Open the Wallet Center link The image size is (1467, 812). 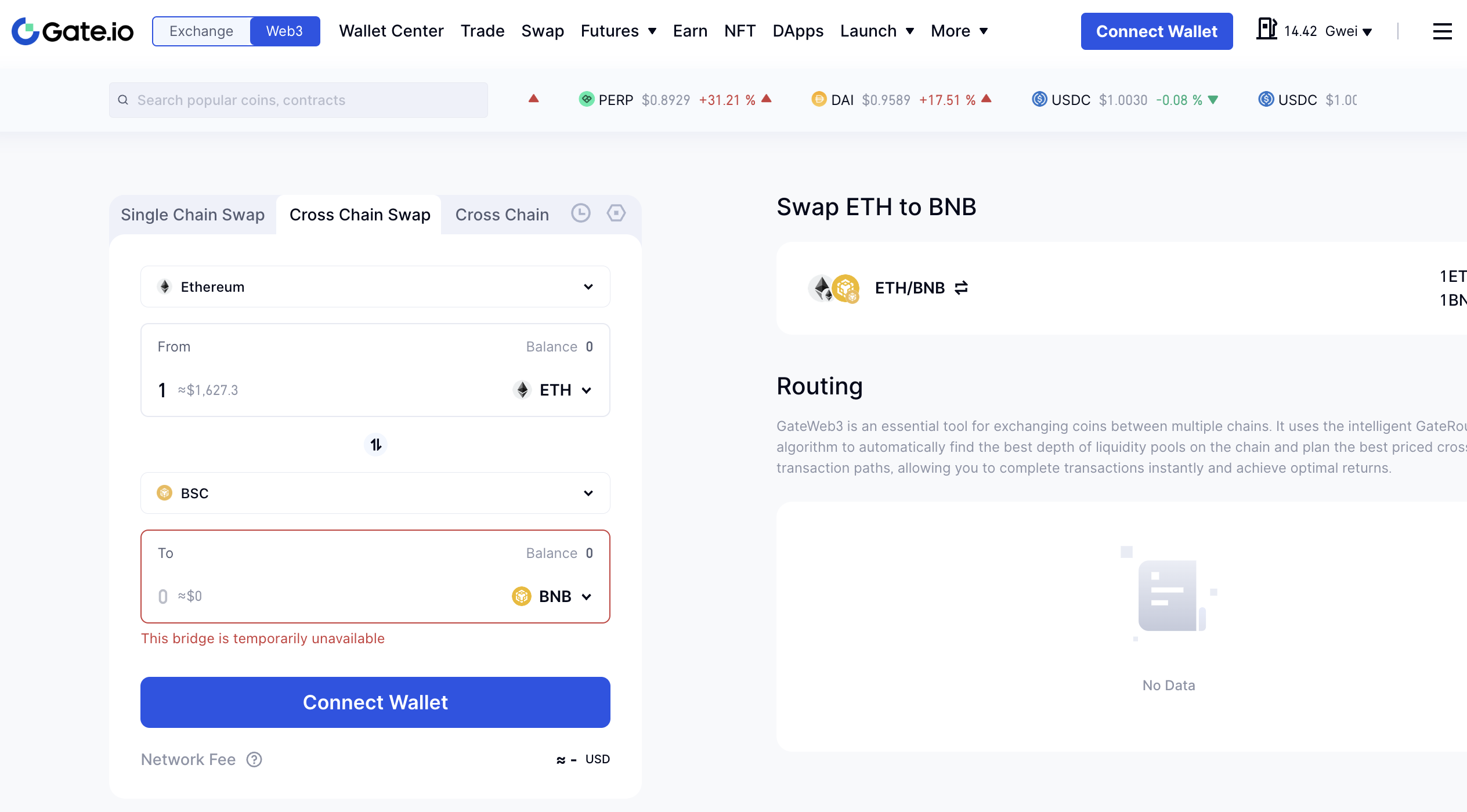click(391, 31)
